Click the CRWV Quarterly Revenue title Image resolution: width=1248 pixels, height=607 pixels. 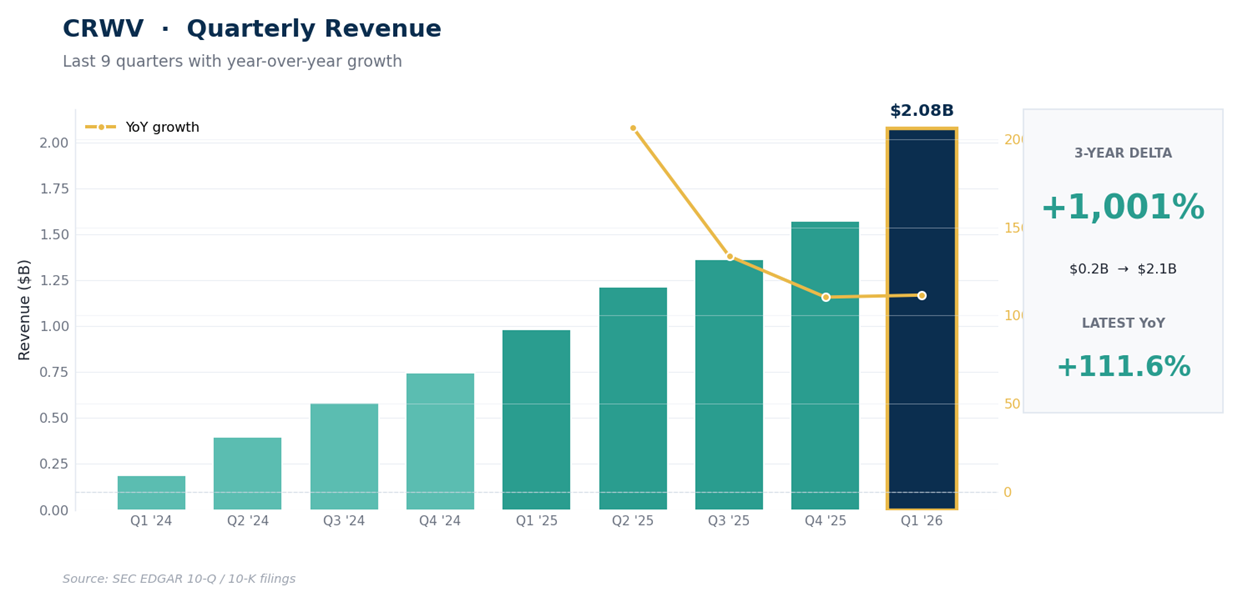point(252,30)
